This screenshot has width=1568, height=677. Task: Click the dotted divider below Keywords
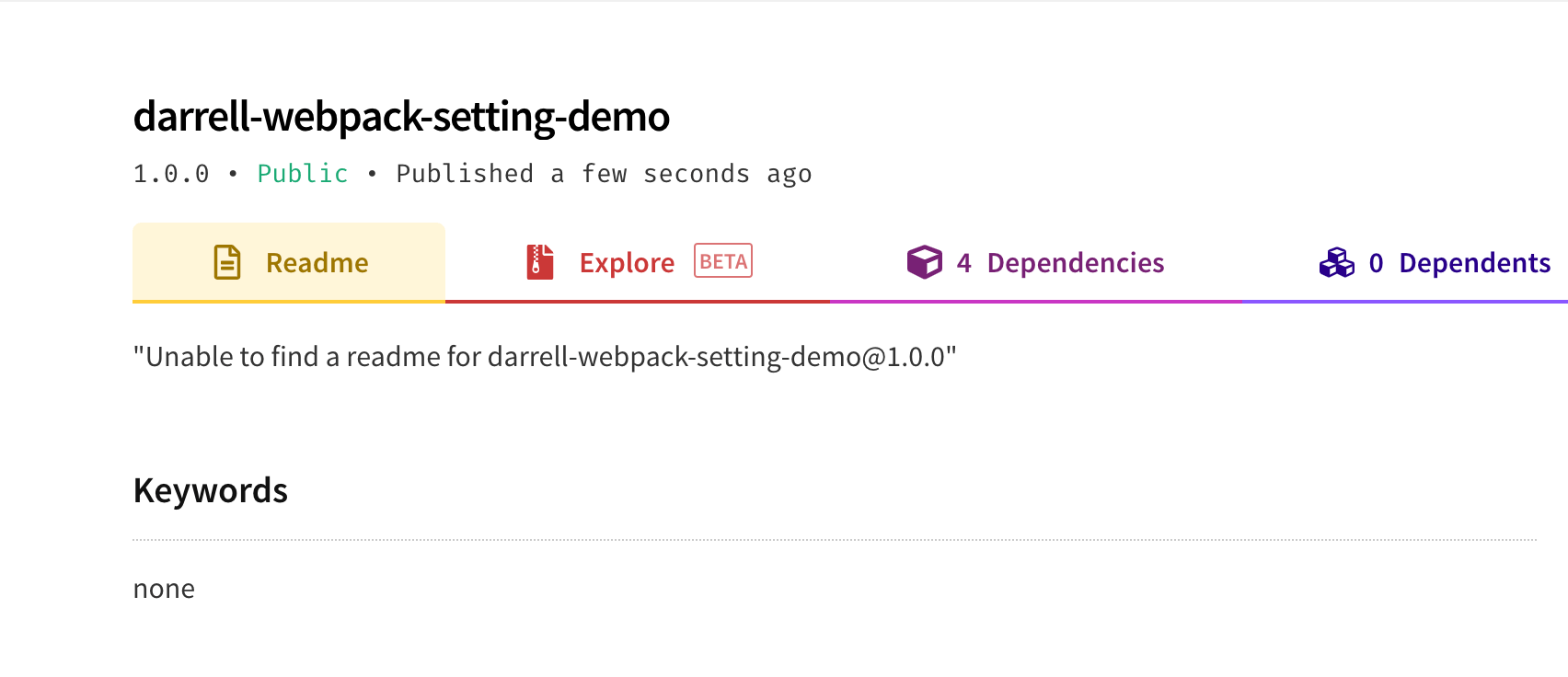click(834, 540)
